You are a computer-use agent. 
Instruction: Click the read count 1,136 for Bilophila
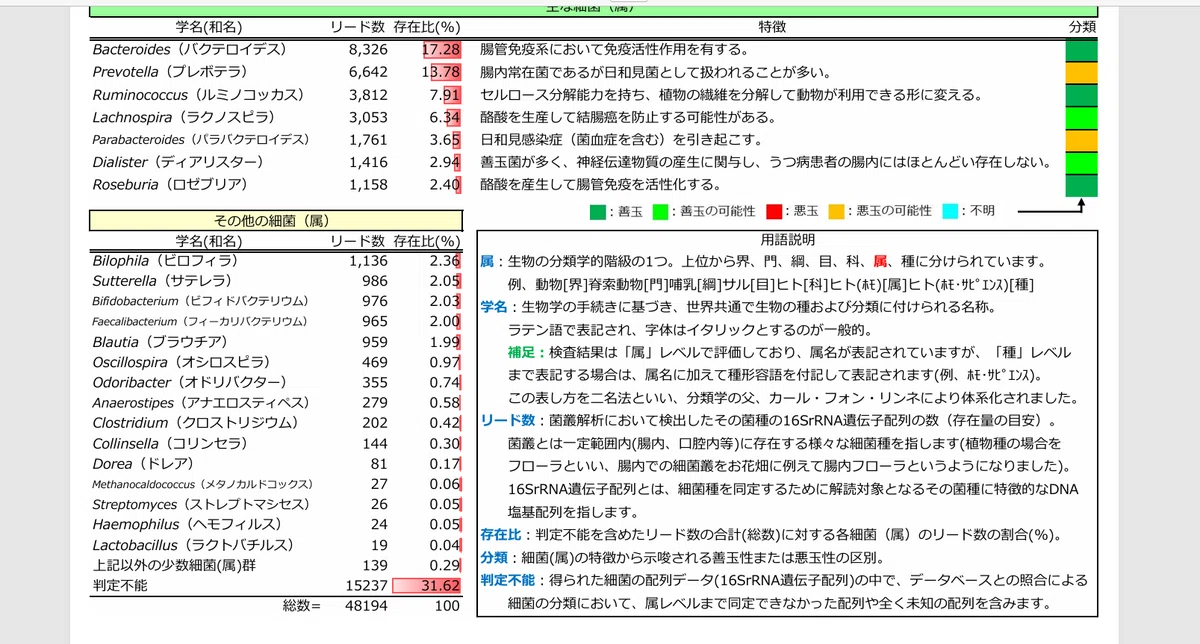pyautogui.click(x=368, y=260)
